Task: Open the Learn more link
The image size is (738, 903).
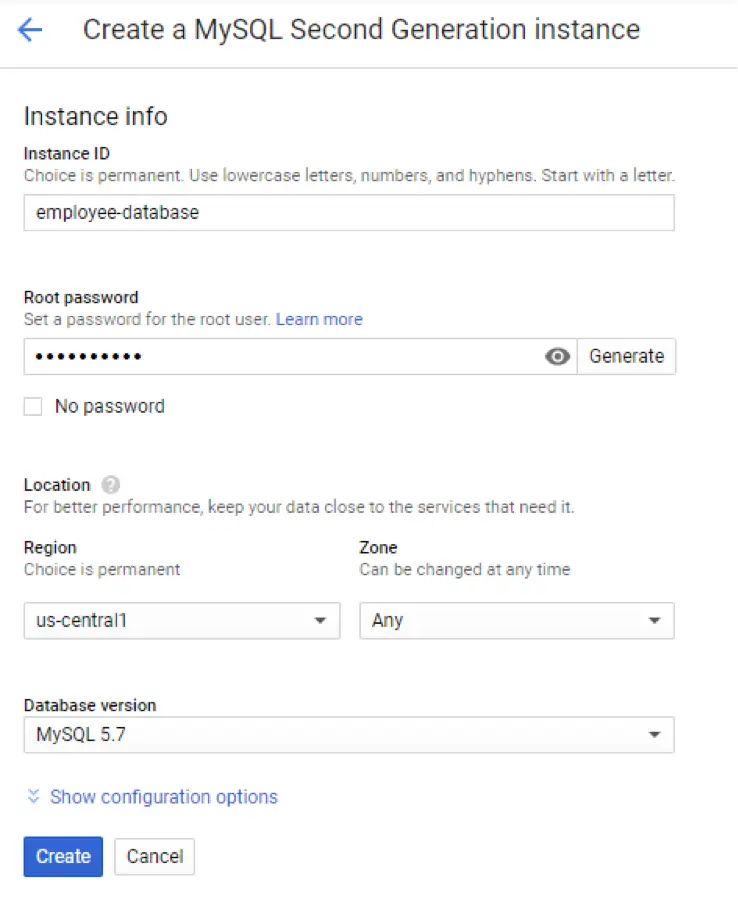Action: click(x=319, y=319)
